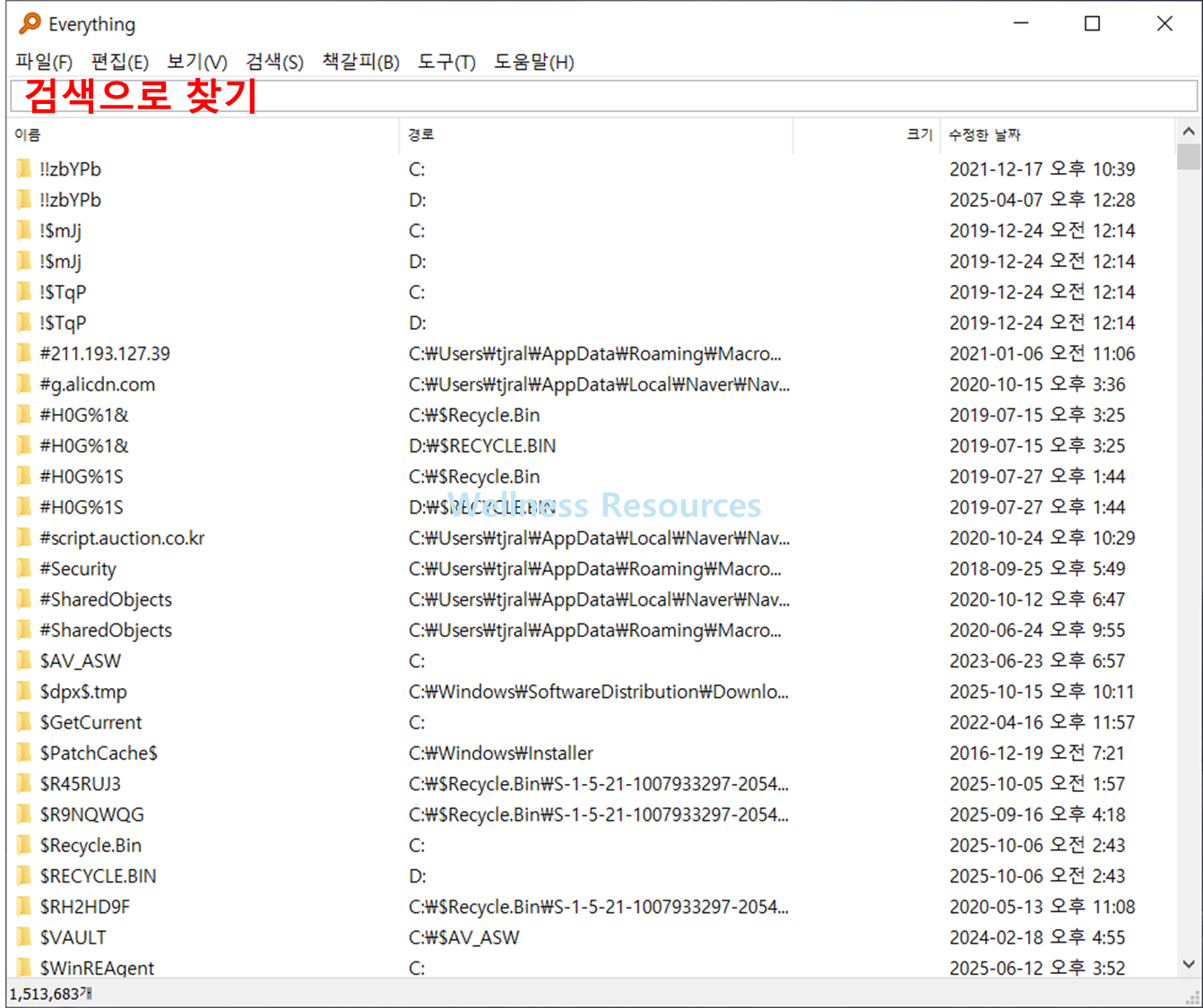Open the 파일(F) menu
Viewport: 1203px width, 1008px height.
coord(44,62)
